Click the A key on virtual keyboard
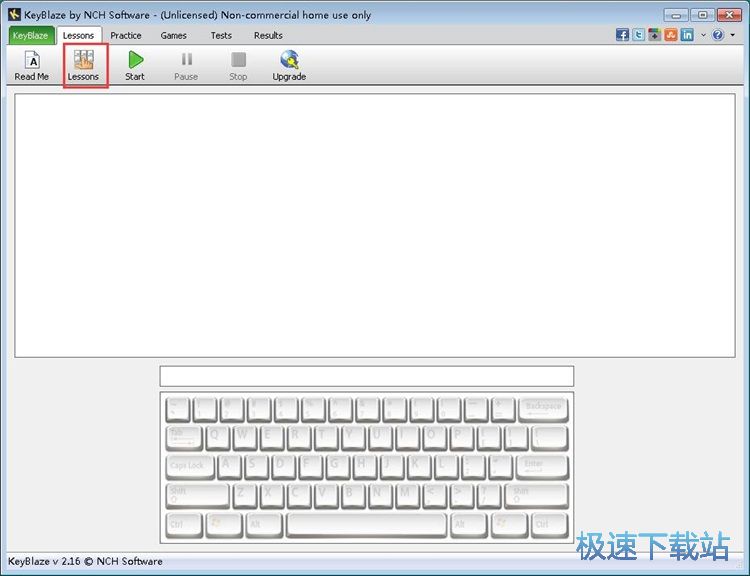 (x=230, y=468)
